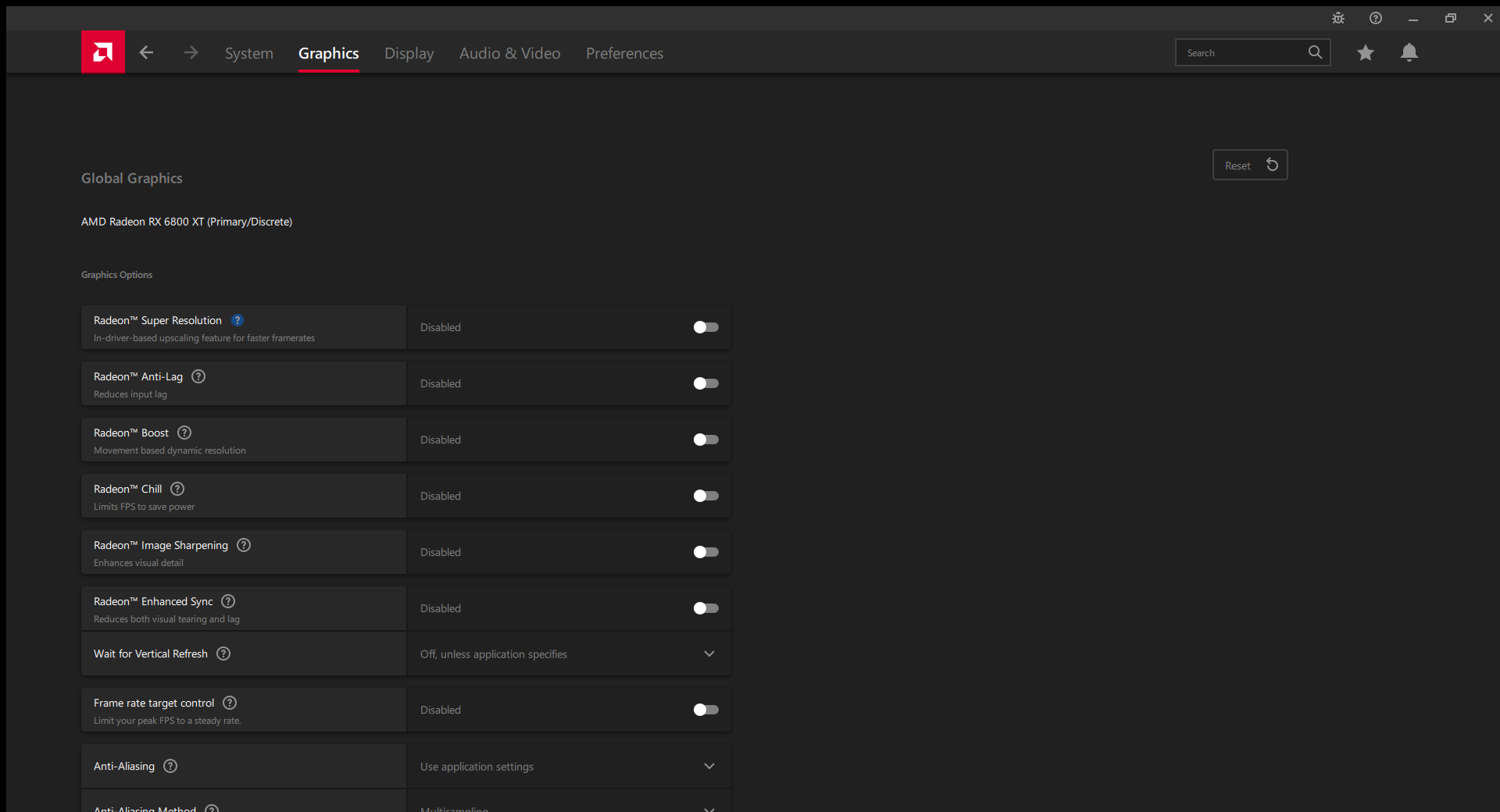Show help for Radeon Boost
Screen dimensions: 1500x812
pos(184,433)
